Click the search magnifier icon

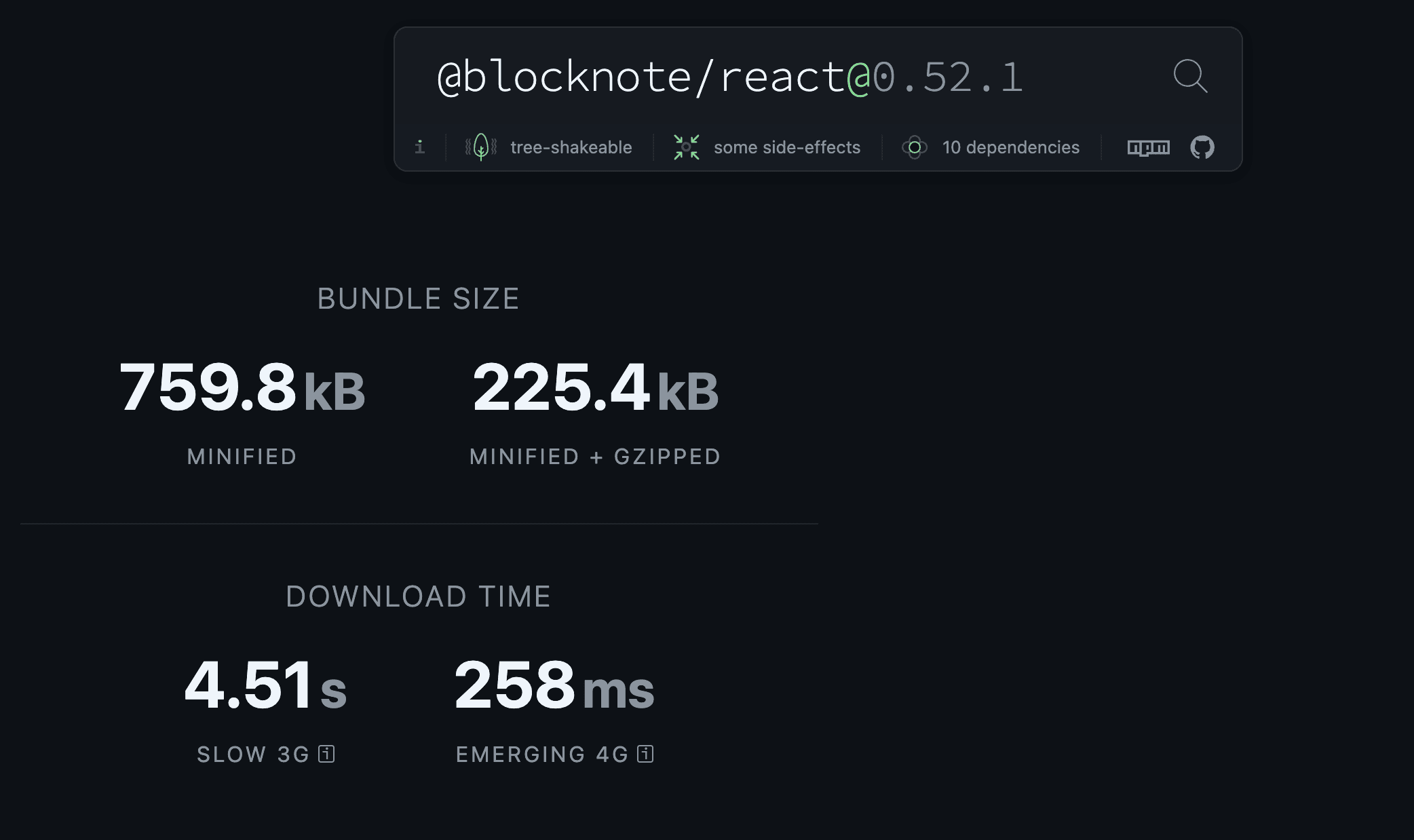[x=1190, y=75]
